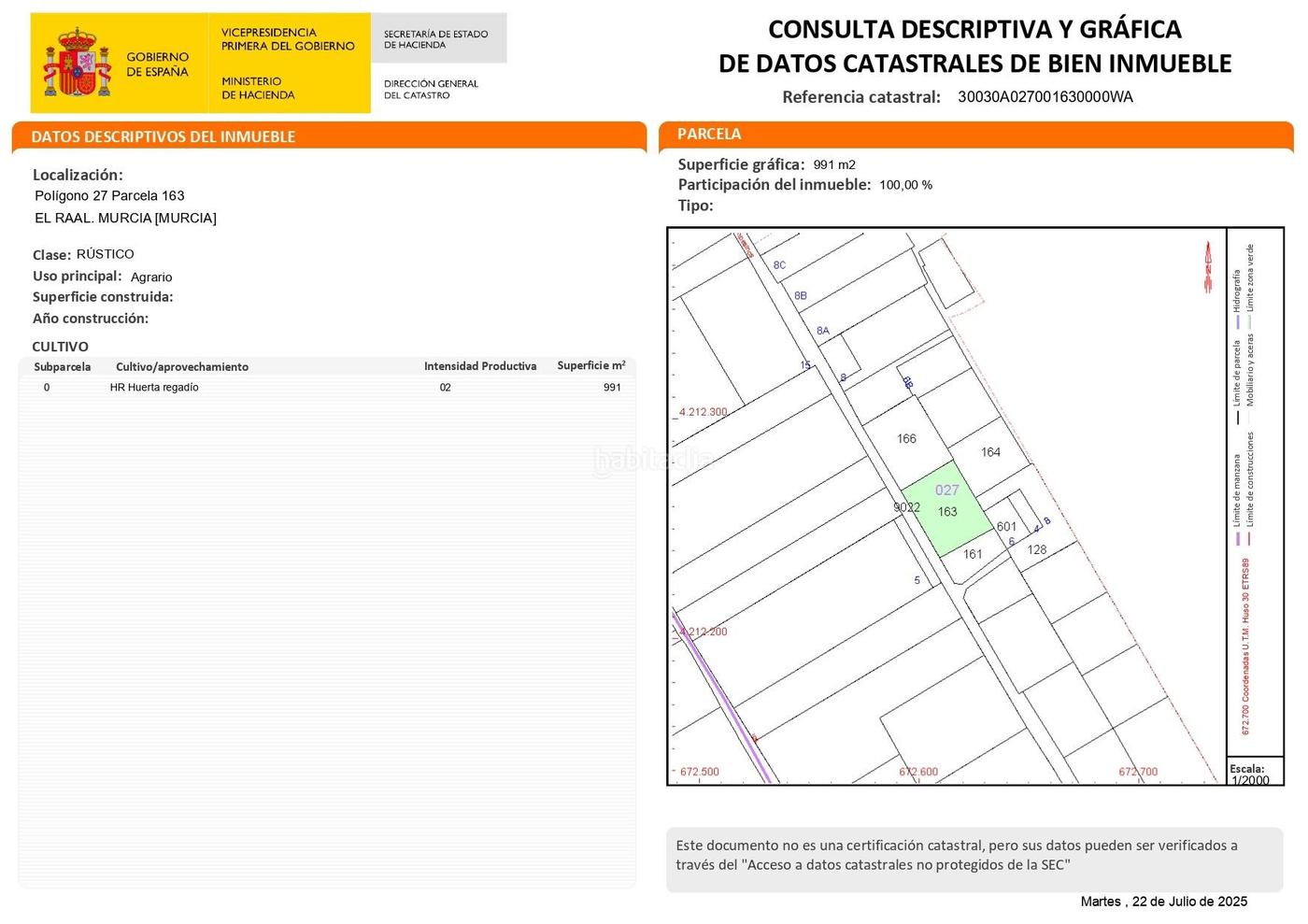Click the Dirección General del Catastro label

click(431, 89)
